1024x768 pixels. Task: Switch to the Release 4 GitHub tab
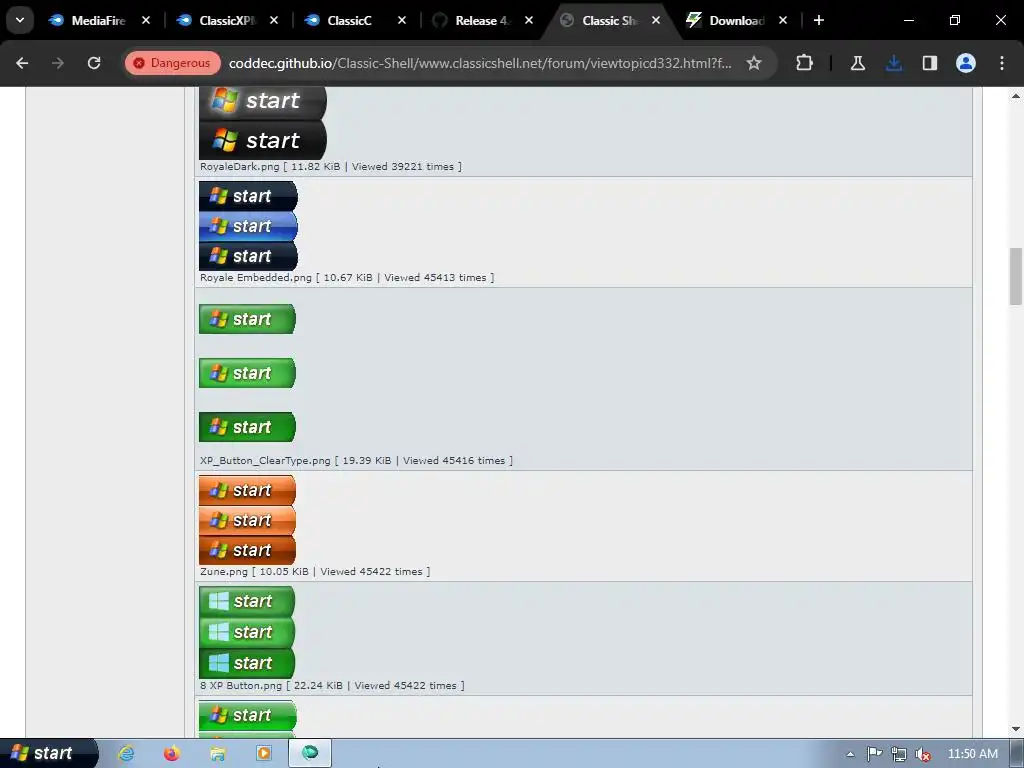(x=483, y=20)
